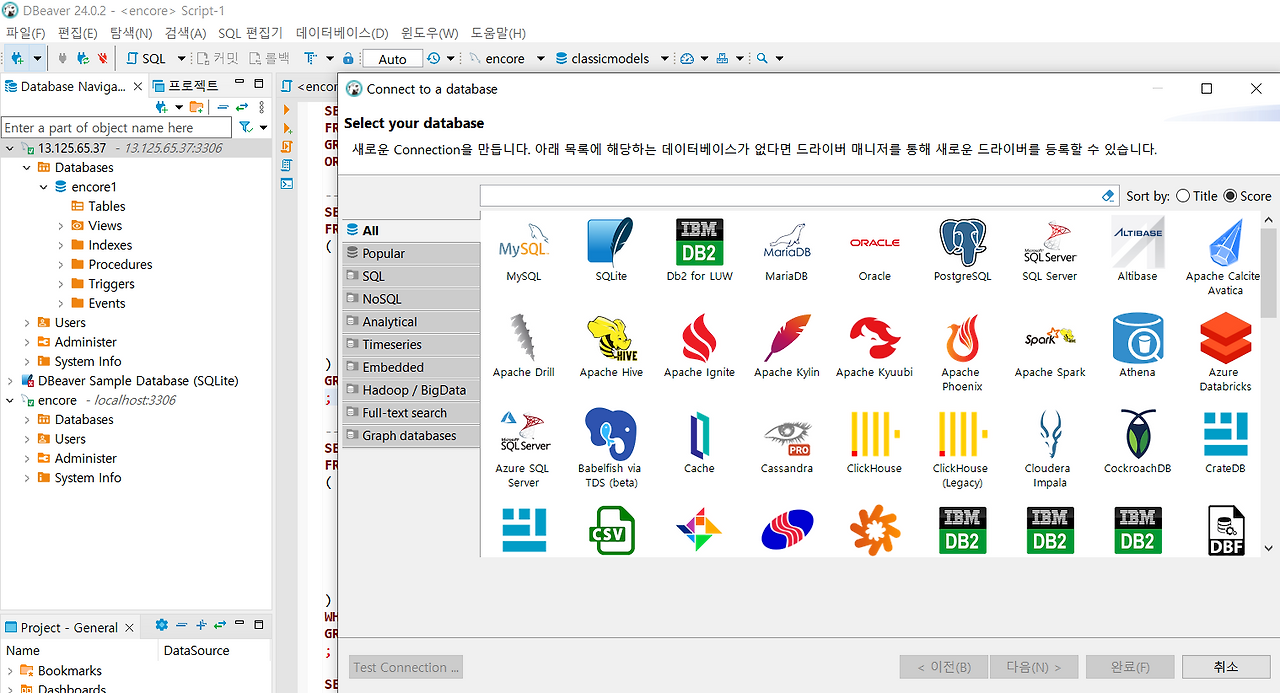Sort drivers by Title
This screenshot has width=1280, height=693.
[x=1197, y=196]
